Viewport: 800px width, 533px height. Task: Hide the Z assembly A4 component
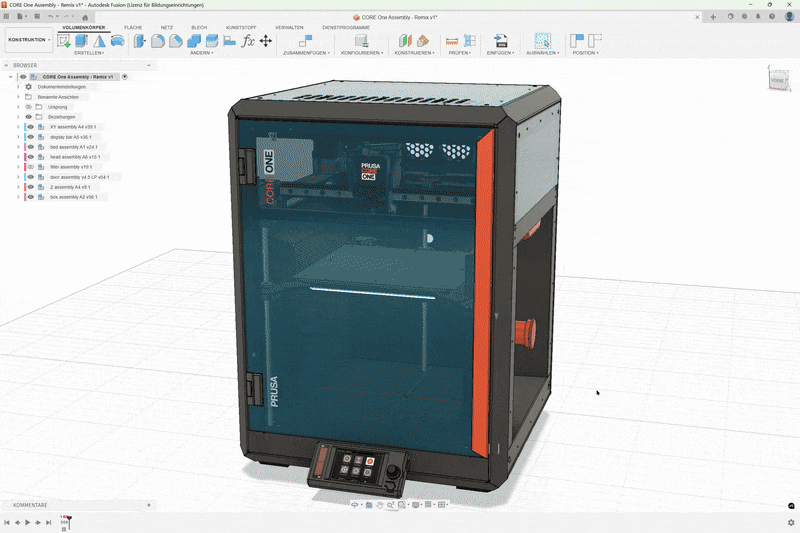31,187
